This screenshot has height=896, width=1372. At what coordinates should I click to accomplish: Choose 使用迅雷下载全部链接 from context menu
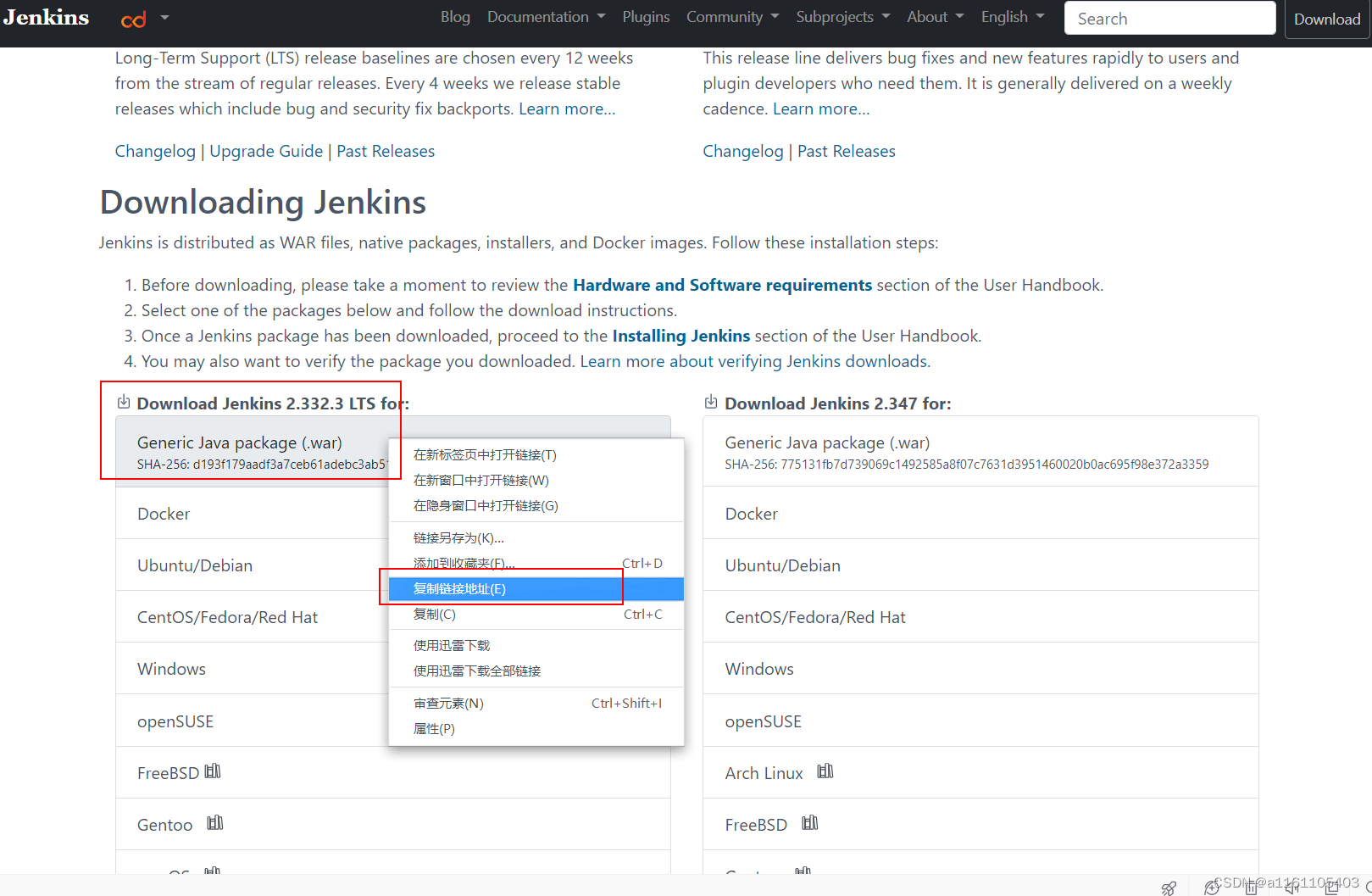click(536, 671)
